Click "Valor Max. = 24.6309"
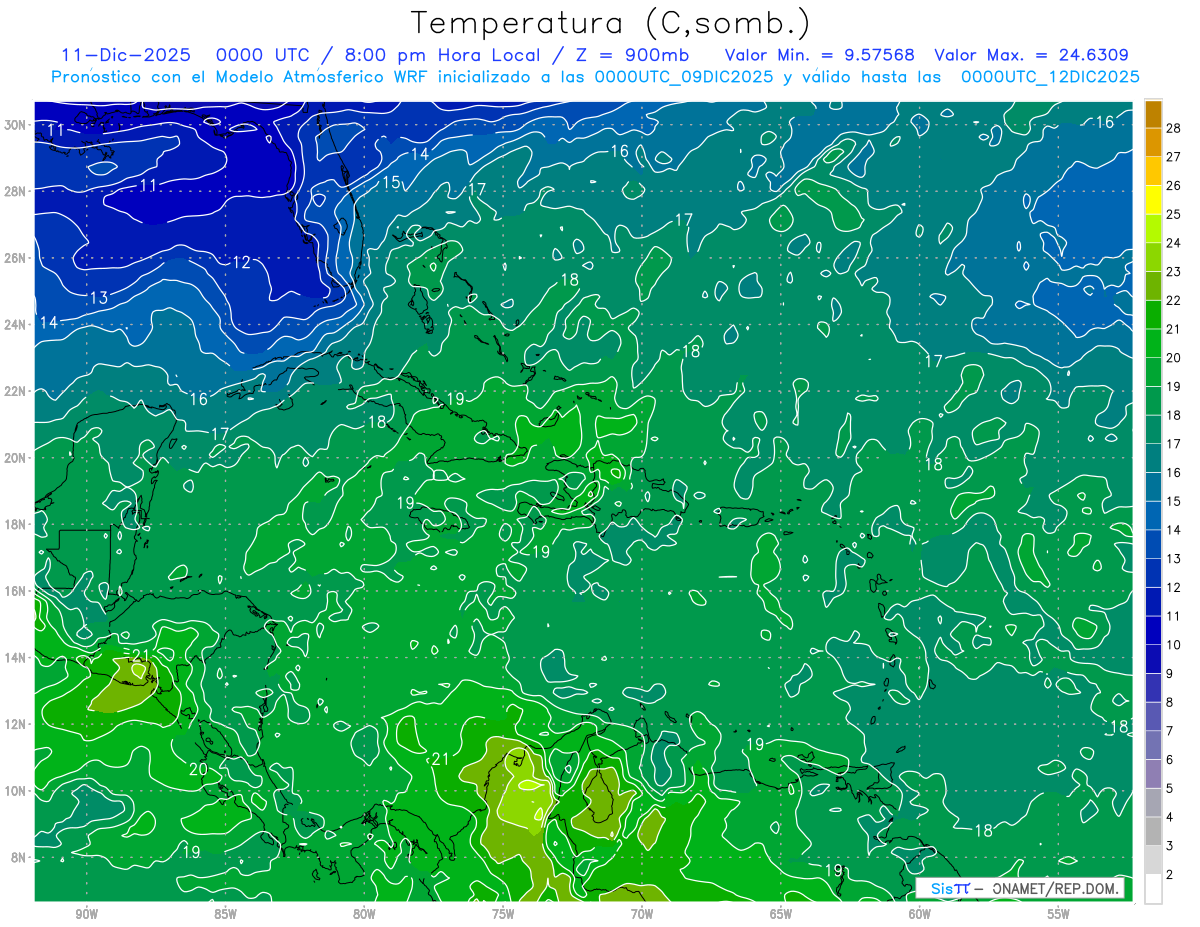 point(1031,55)
